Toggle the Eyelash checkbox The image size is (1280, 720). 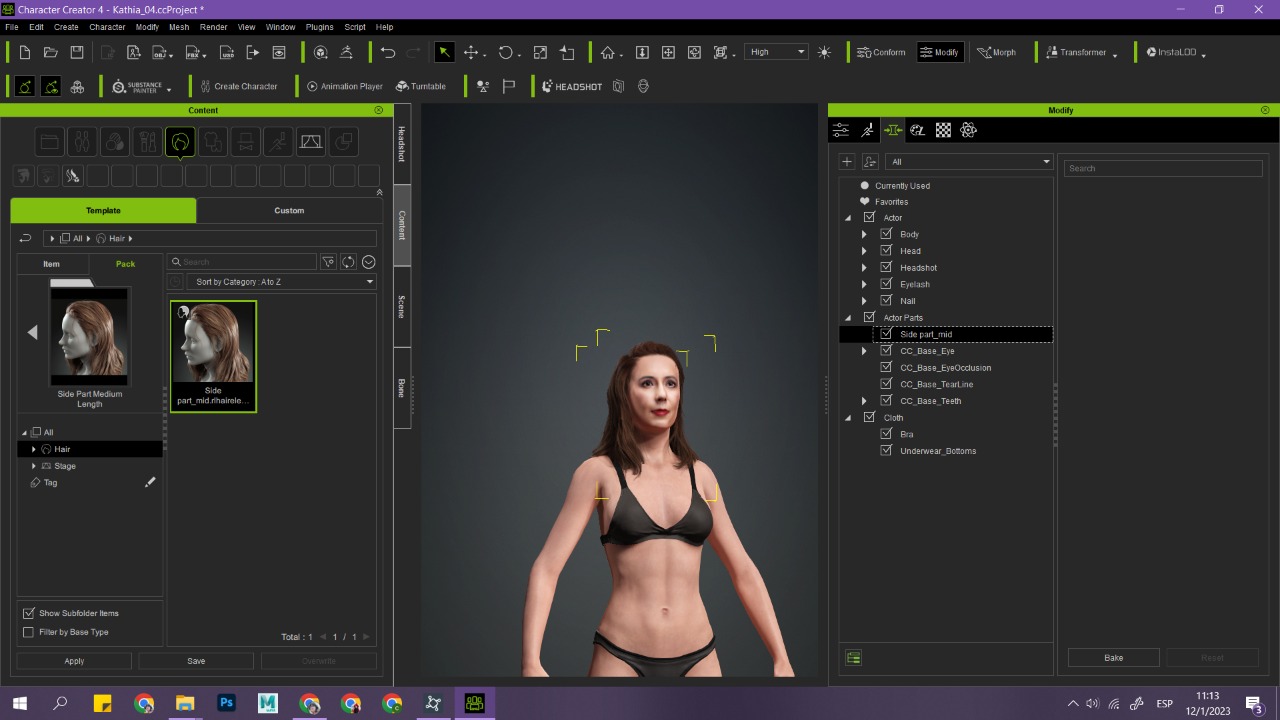[x=886, y=284]
